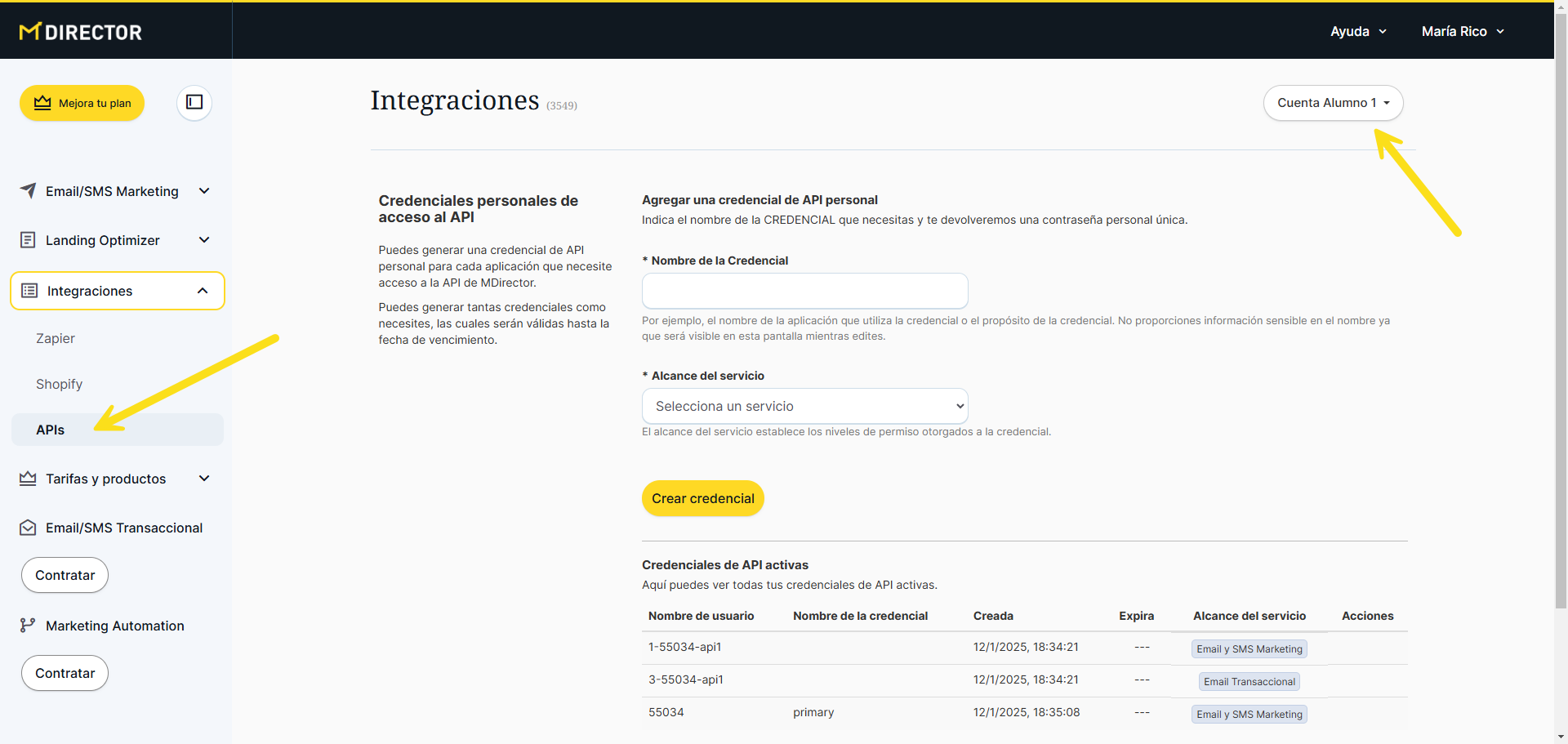Click the Tarifas y productos crown icon
Image resolution: width=1568 pixels, height=744 pixels.
pos(28,479)
